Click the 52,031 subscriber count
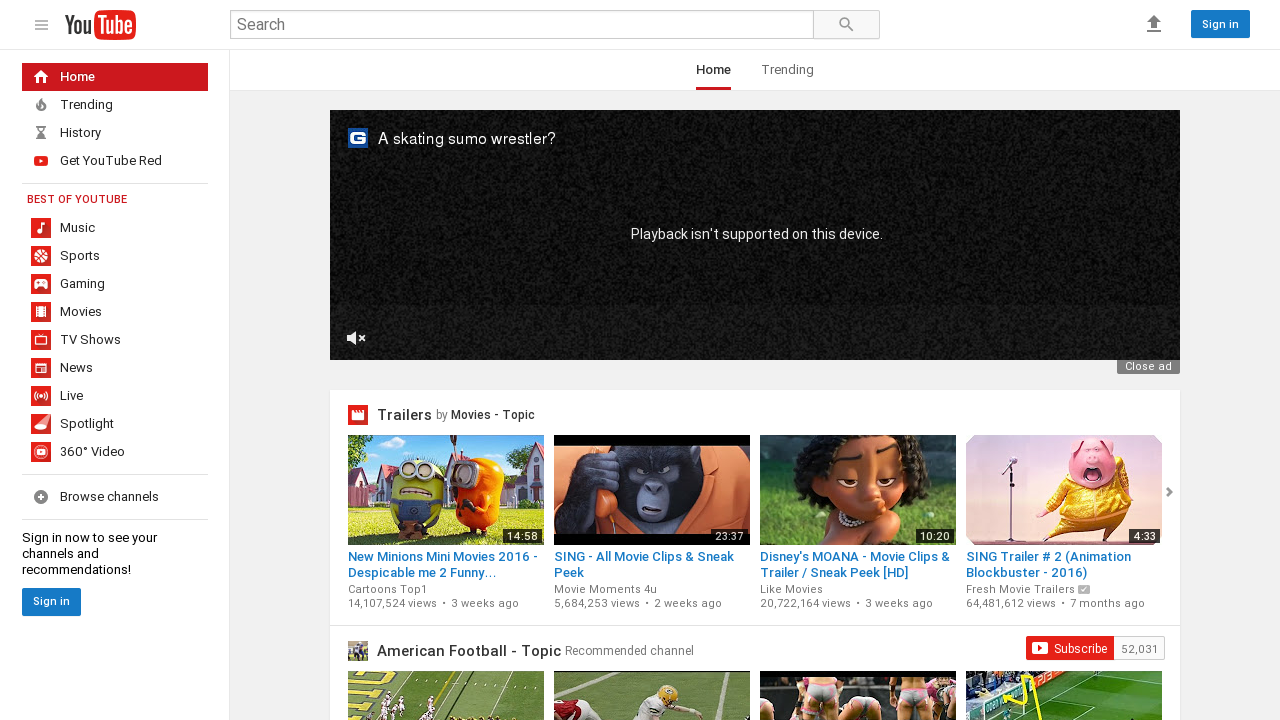Screen dimensions: 1280x720 [x=1139, y=648]
